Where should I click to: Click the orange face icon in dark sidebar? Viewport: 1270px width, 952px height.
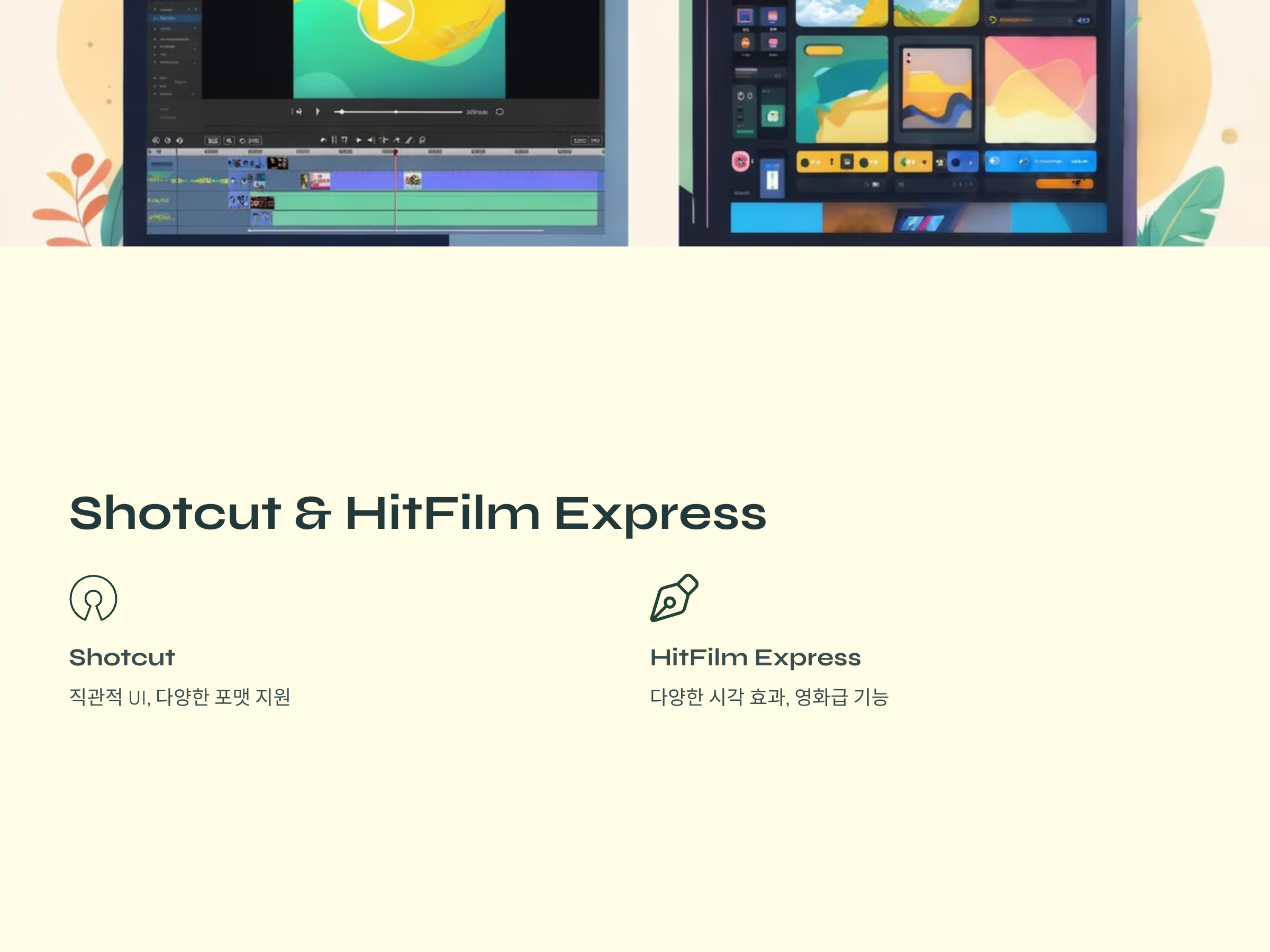(x=745, y=43)
